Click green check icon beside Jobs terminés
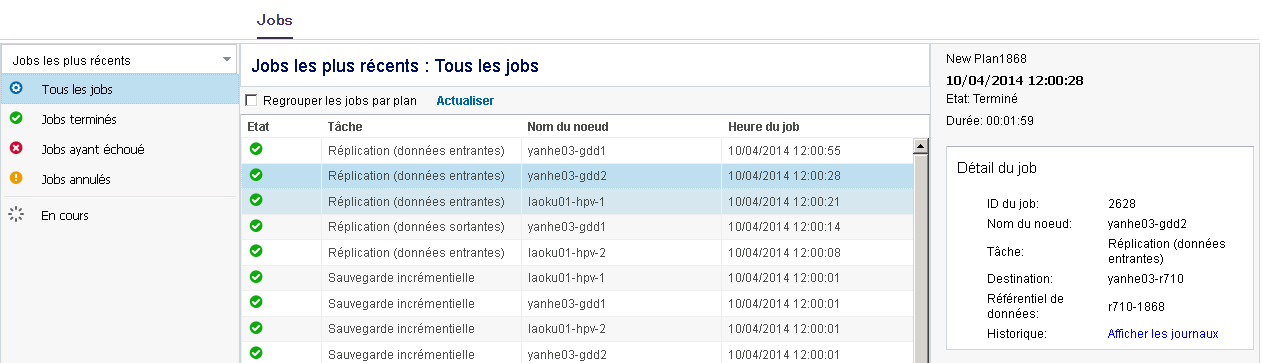The width and height of the screenshot is (1262, 363). click(x=16, y=118)
